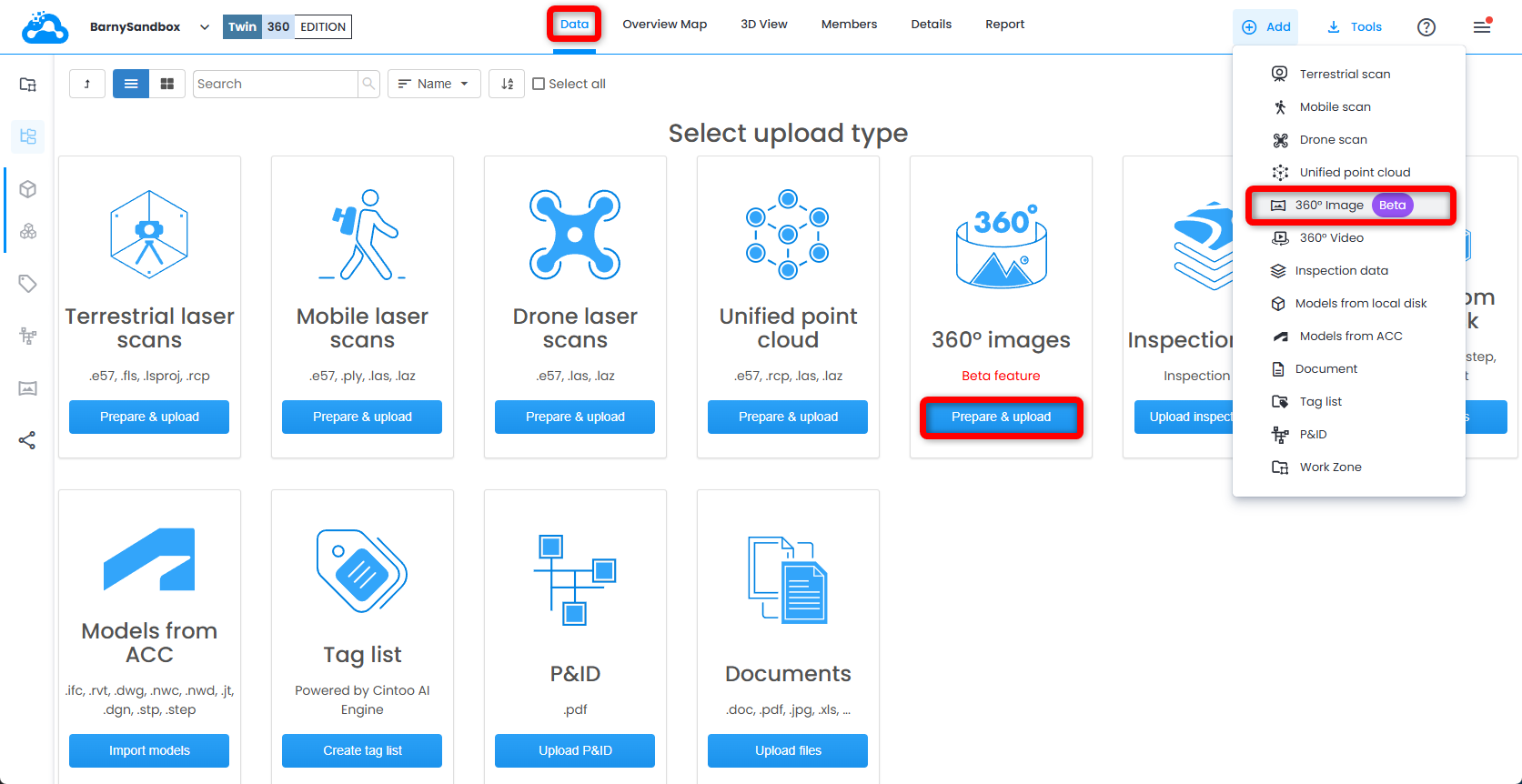Toggle the sort order button
The width and height of the screenshot is (1522, 784).
pyautogui.click(x=507, y=84)
